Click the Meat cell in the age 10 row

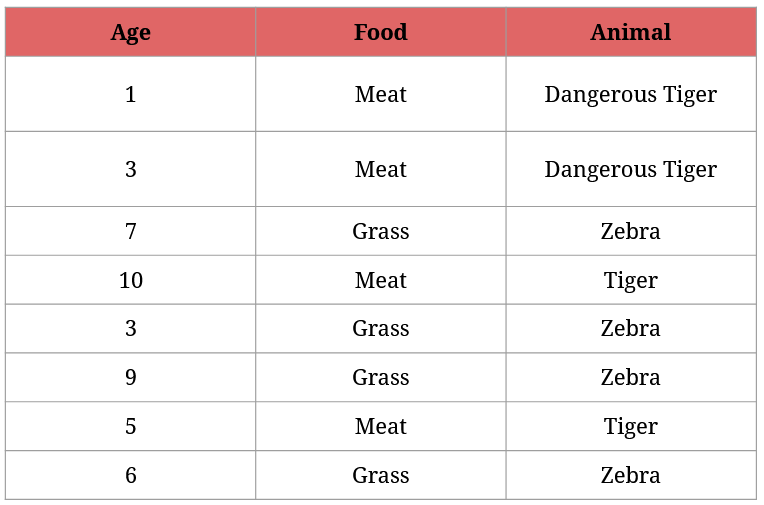pyautogui.click(x=380, y=280)
